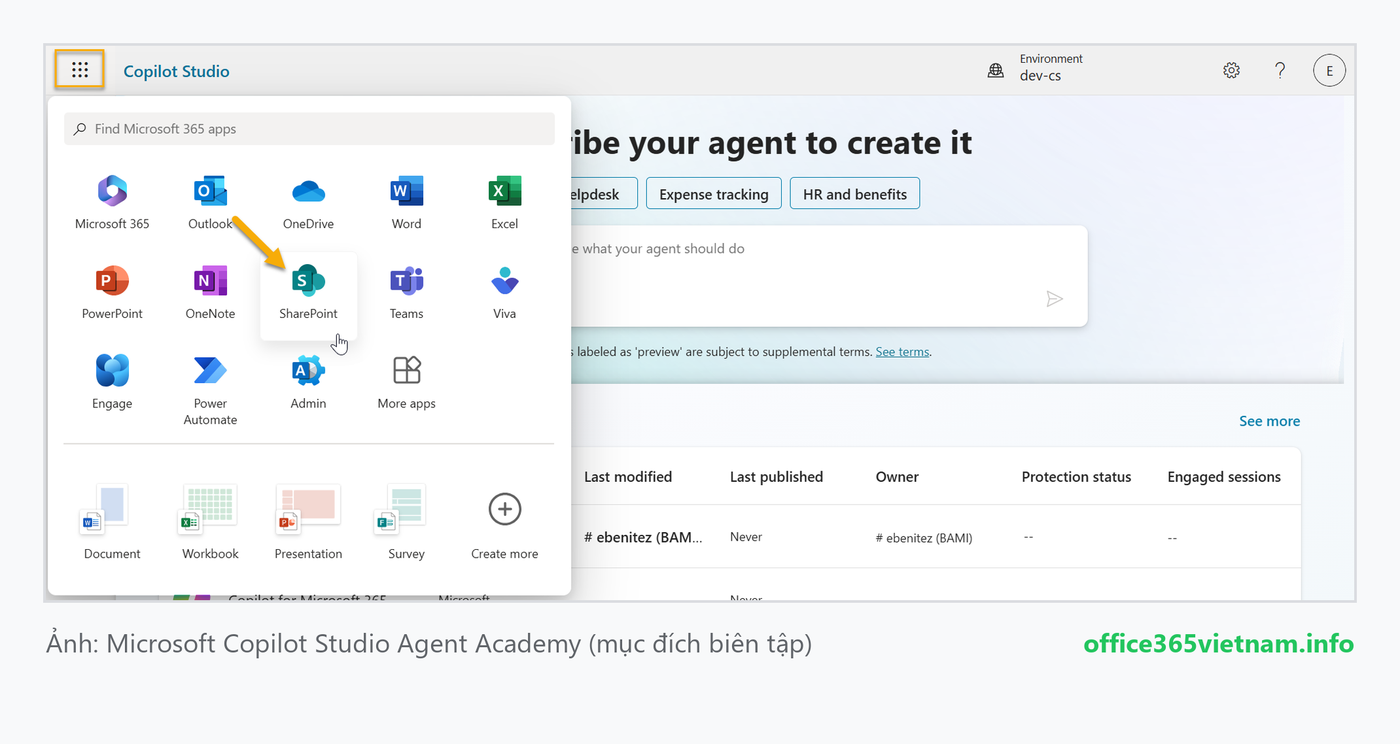Open SharePoint app

tap(308, 295)
